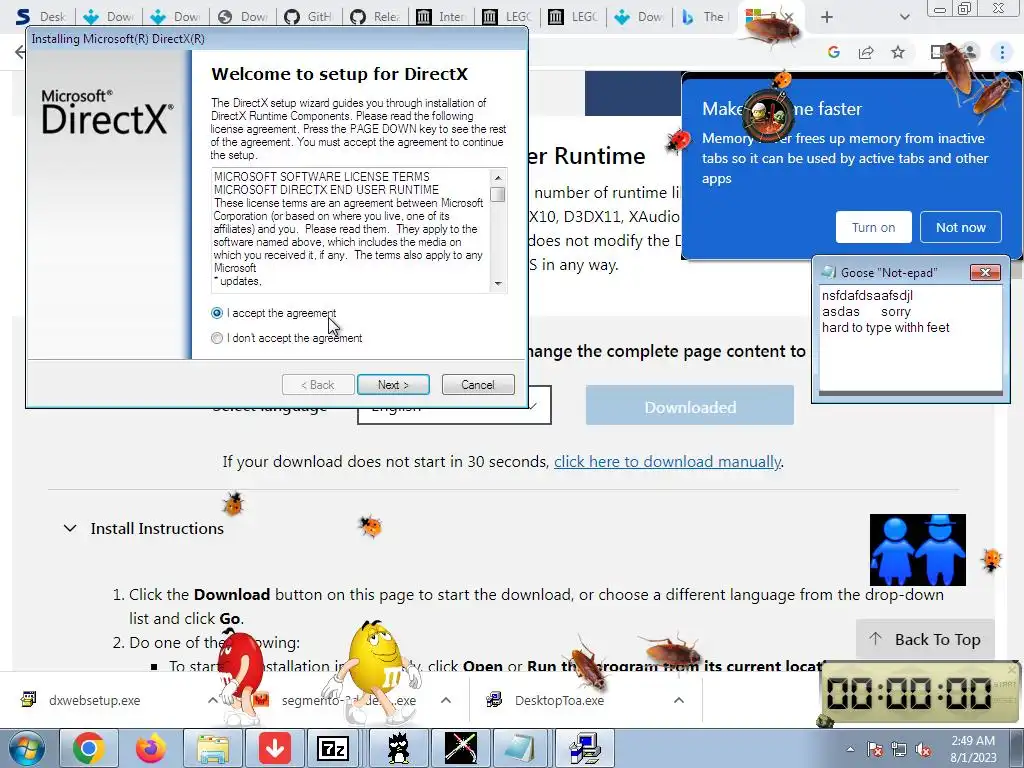Click the Action Center flag tray icon
This screenshot has width=1024, height=768.
point(875,749)
